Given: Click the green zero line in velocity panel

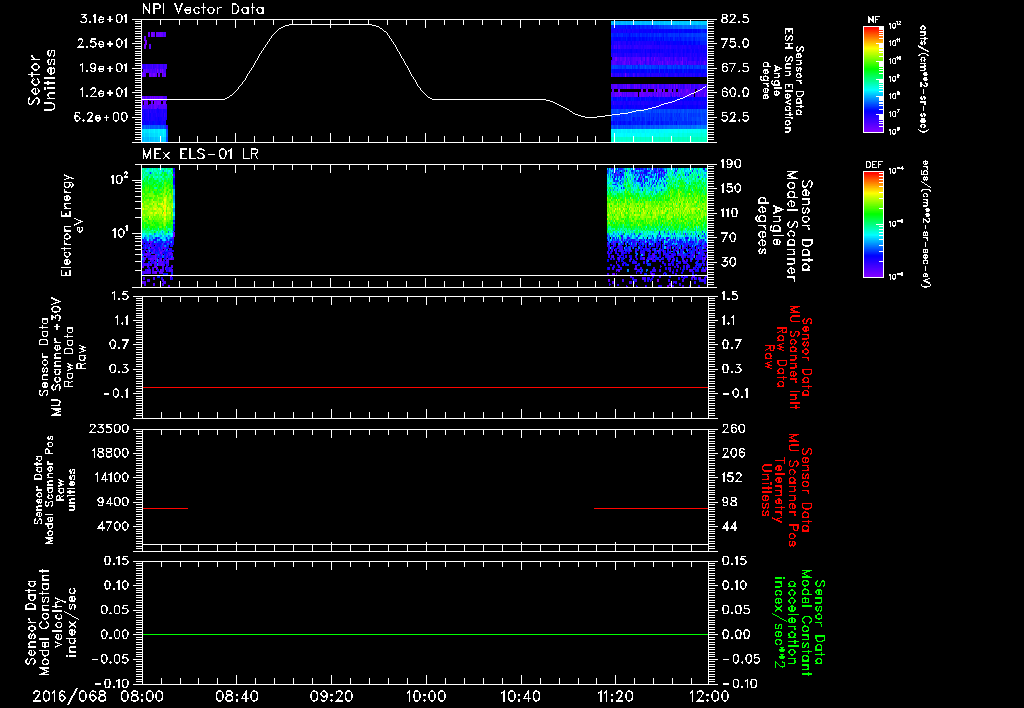Looking at the screenshot, I should pos(424,634).
